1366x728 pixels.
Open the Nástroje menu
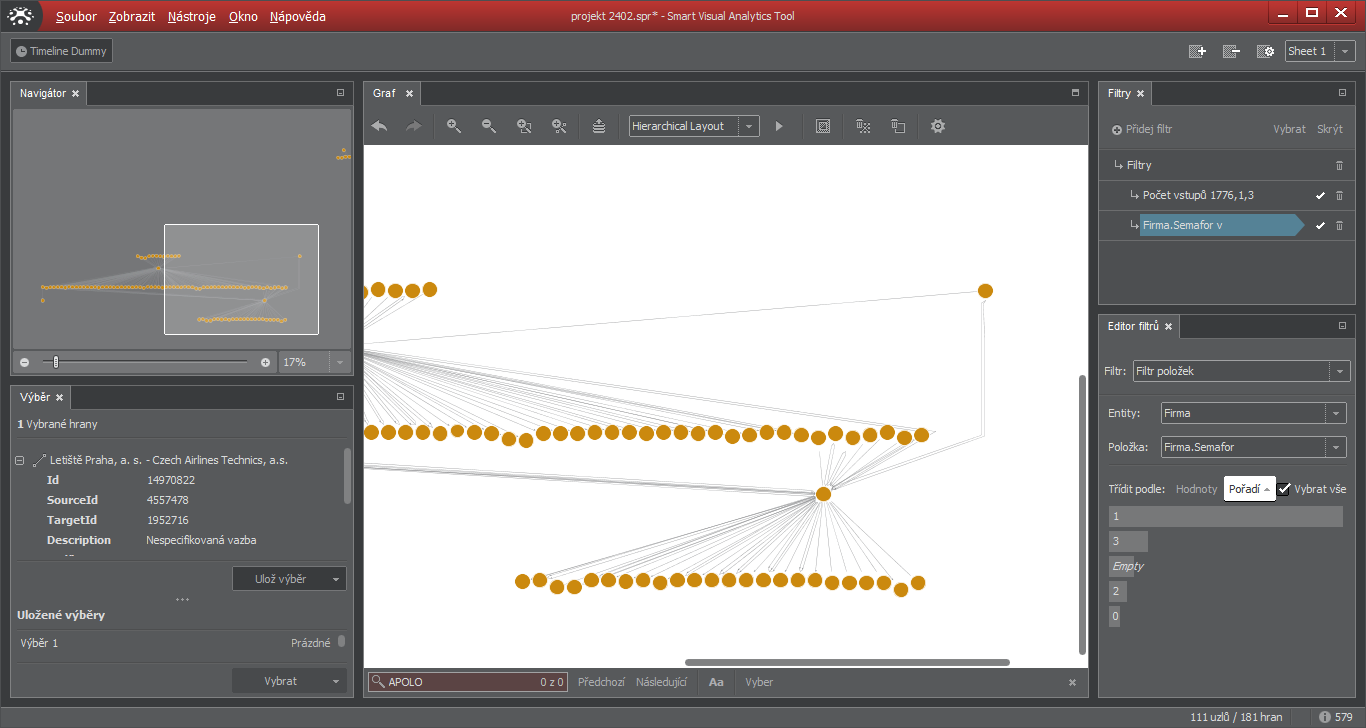[191, 17]
